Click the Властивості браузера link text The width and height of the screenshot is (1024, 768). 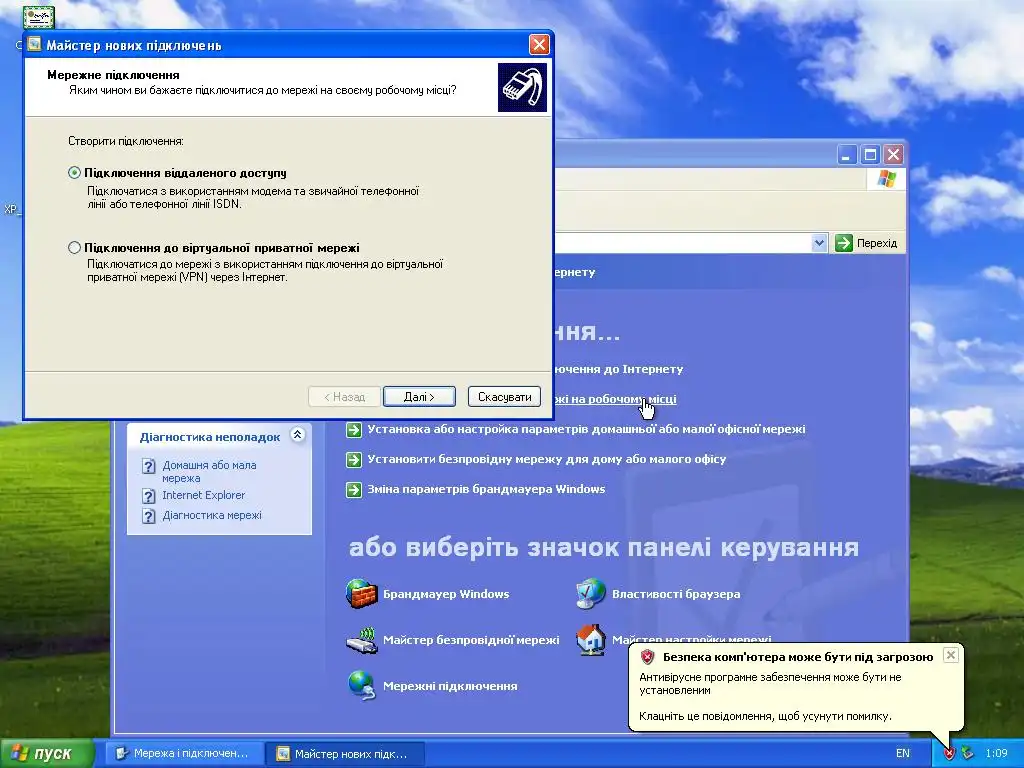click(x=676, y=594)
